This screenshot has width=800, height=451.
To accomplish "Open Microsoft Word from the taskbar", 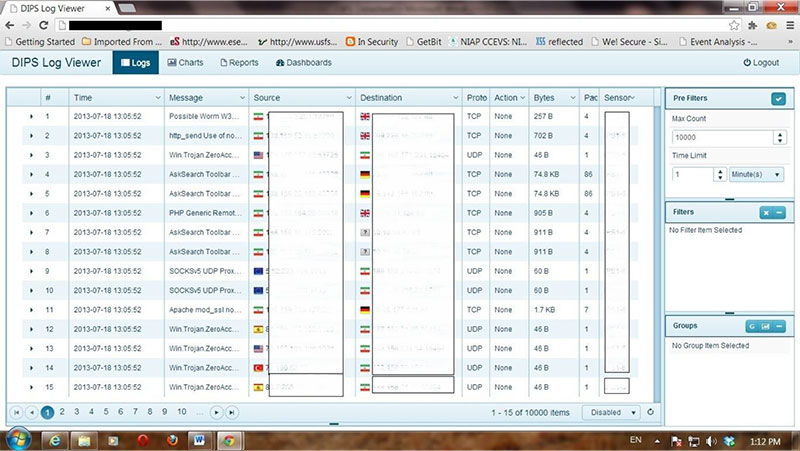I will [199, 440].
